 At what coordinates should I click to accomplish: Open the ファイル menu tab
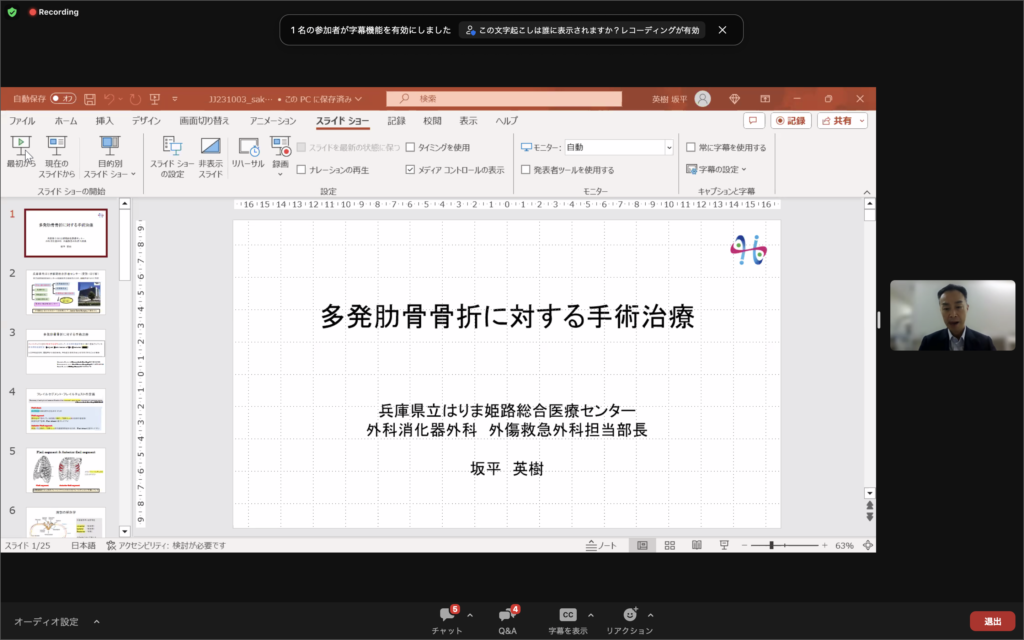coord(22,121)
